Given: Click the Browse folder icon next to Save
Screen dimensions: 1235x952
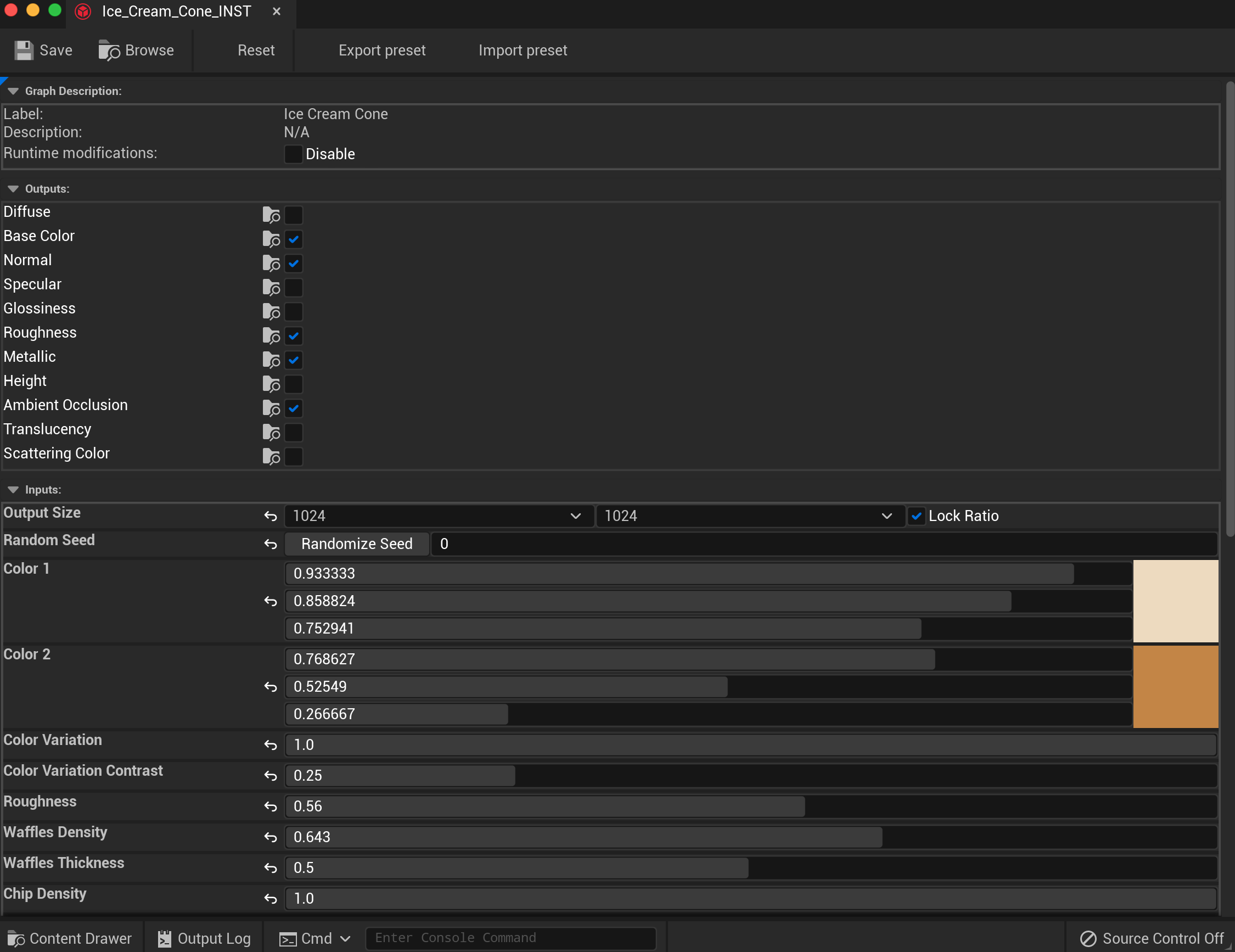Looking at the screenshot, I should [x=109, y=50].
